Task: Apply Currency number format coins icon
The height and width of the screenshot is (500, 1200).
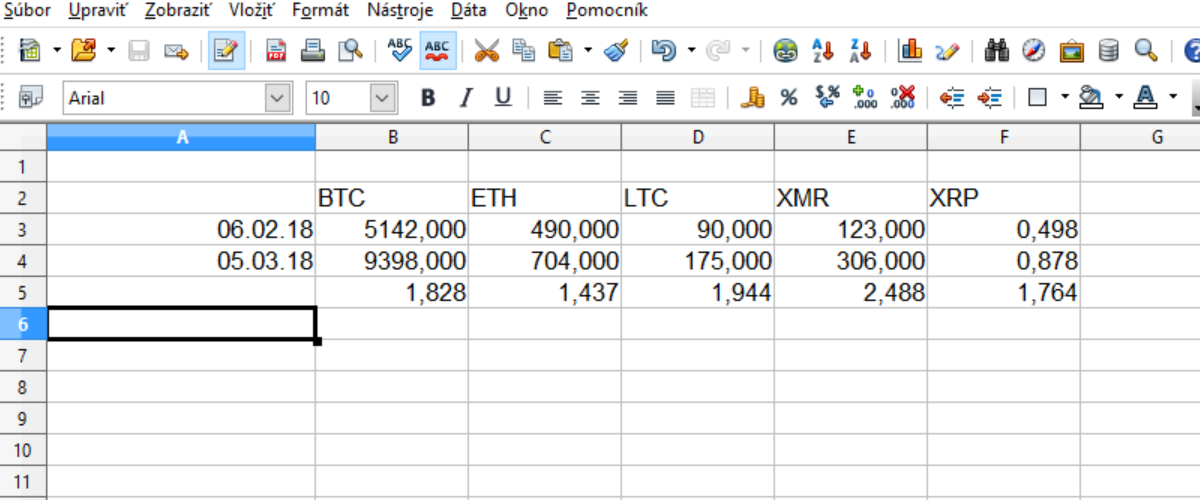Action: (752, 98)
